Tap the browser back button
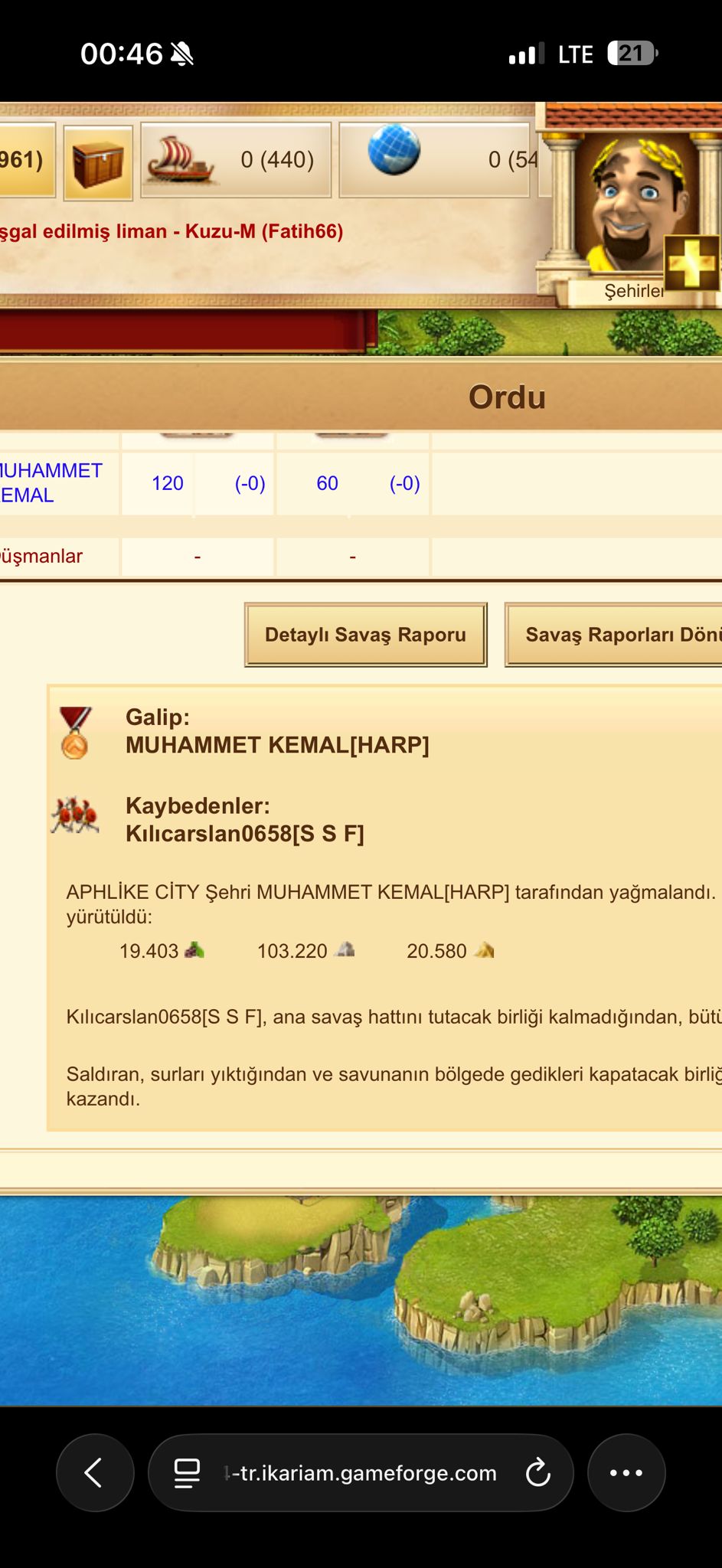 95,1472
